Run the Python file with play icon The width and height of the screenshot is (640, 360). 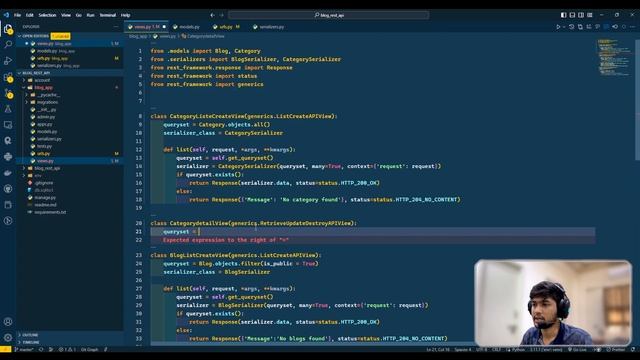pyautogui.click(x=558, y=27)
